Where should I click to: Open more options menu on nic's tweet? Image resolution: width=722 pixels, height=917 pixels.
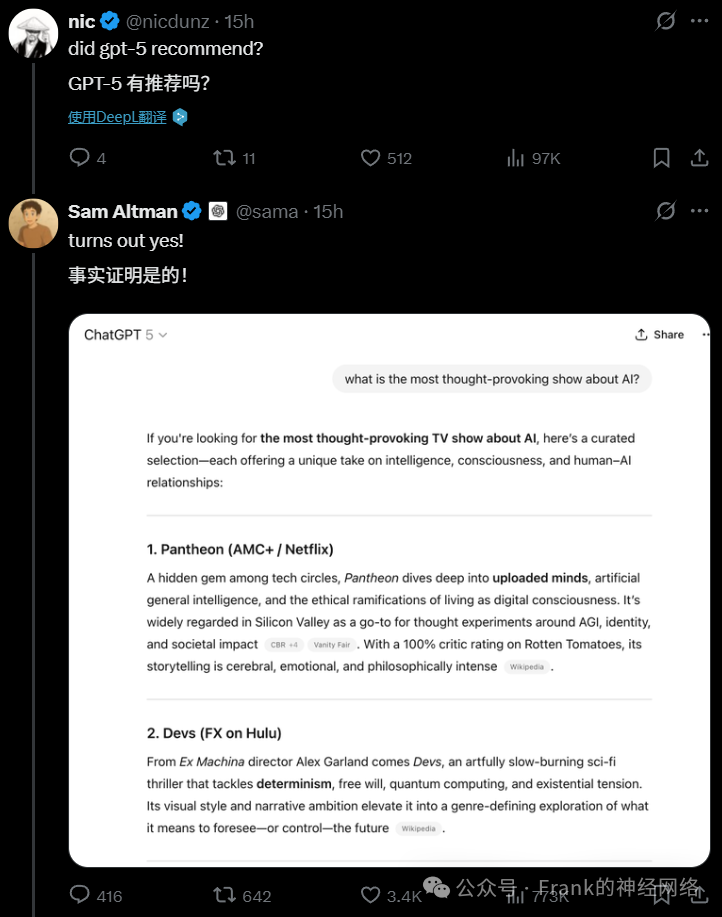tap(699, 20)
